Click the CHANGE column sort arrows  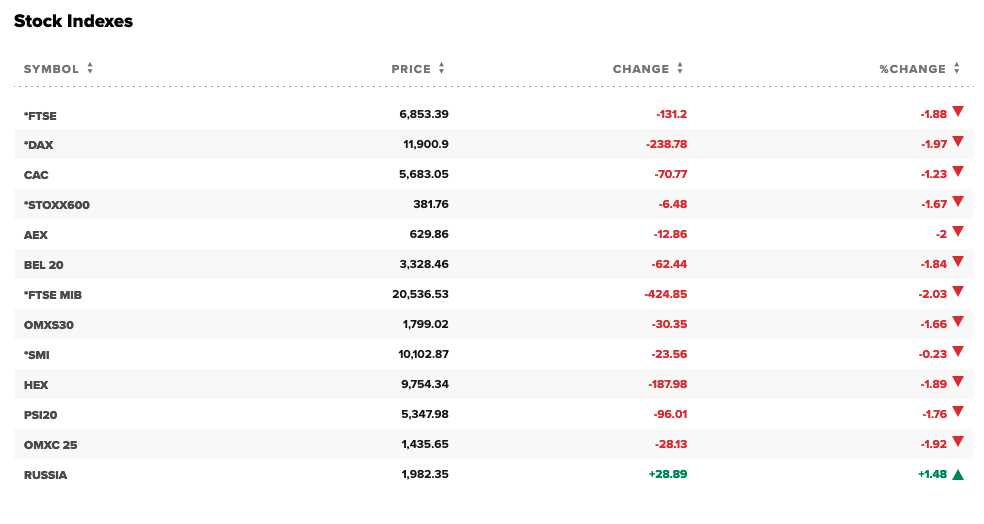[680, 69]
